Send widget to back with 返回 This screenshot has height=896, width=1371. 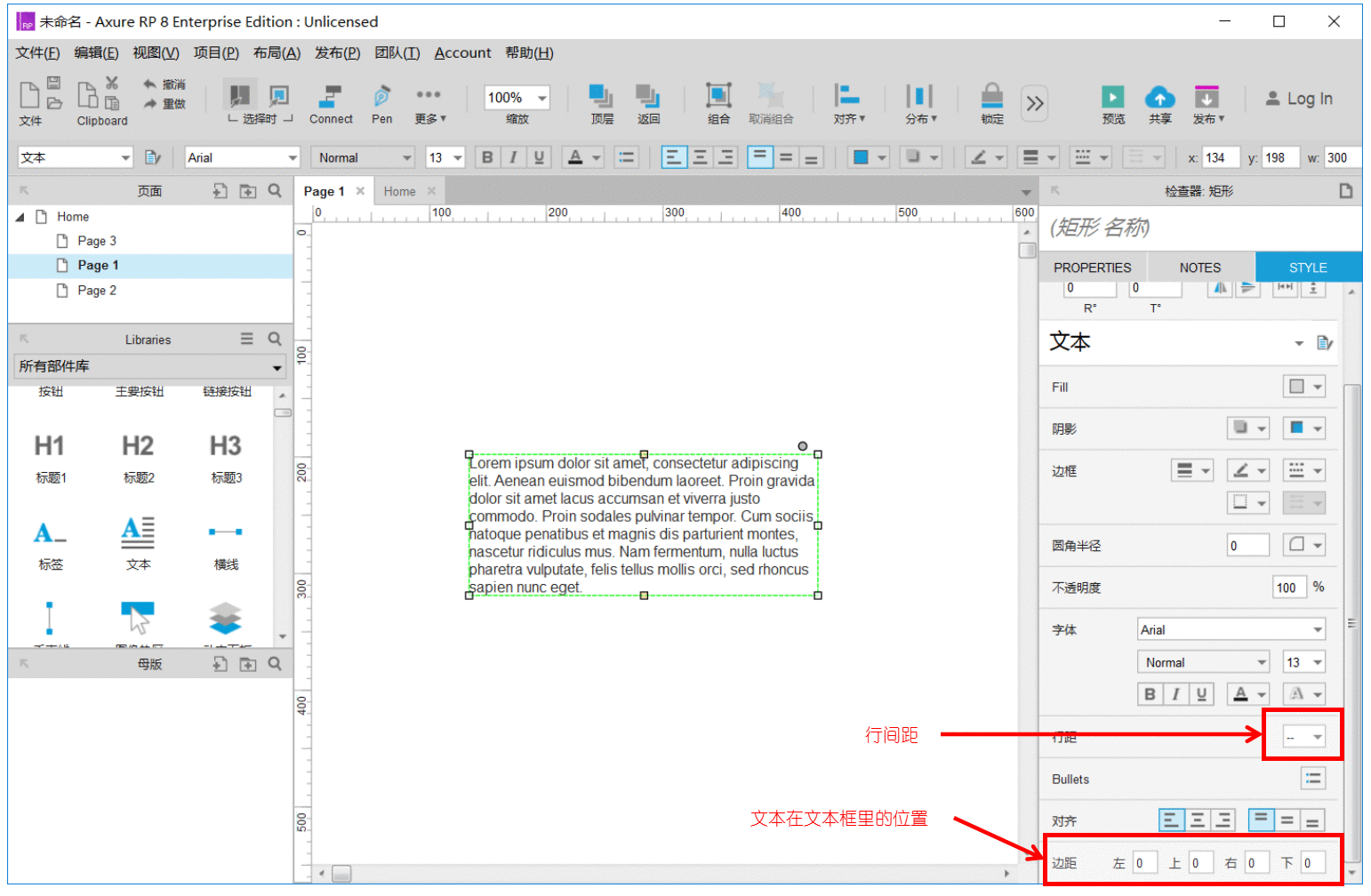tap(648, 104)
